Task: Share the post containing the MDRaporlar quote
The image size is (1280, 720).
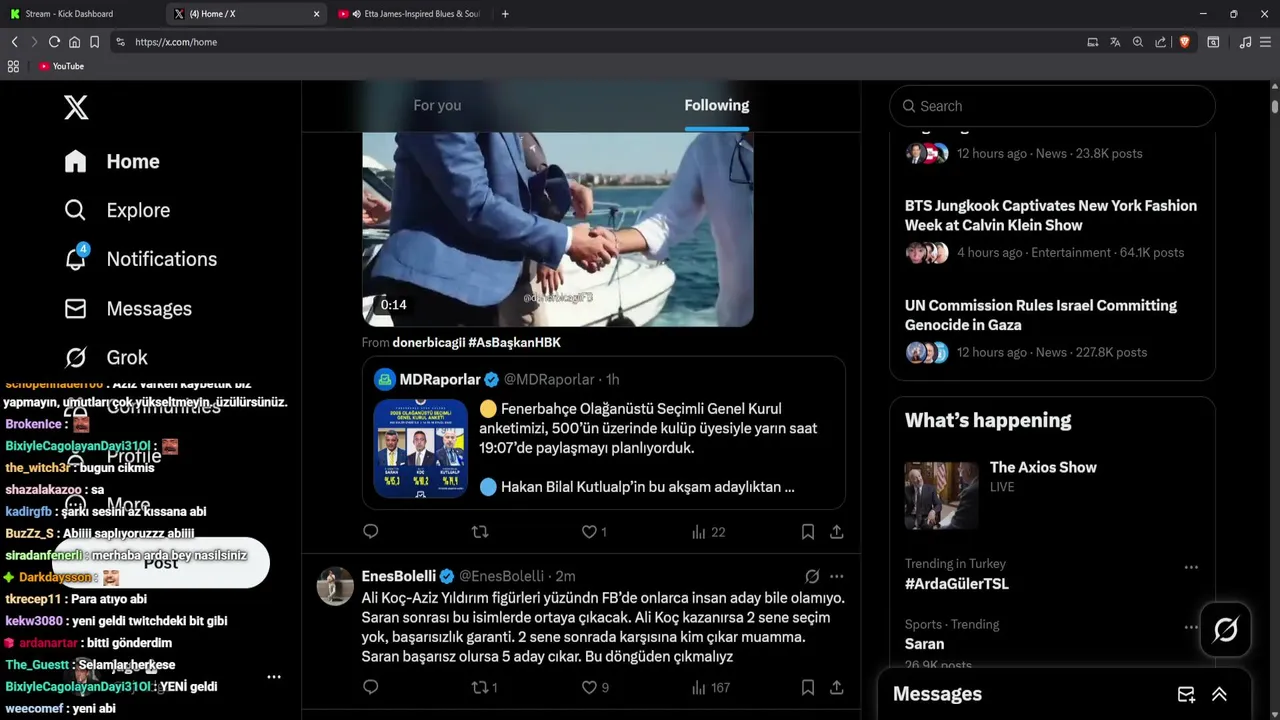Action: (x=837, y=532)
